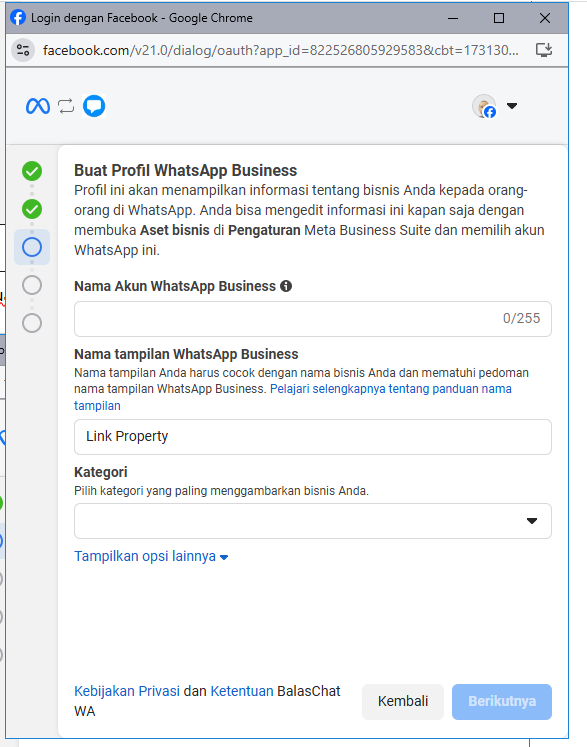Click the Facebook favicon in title bar
This screenshot has width=587, height=747.
pyautogui.click(x=18, y=18)
